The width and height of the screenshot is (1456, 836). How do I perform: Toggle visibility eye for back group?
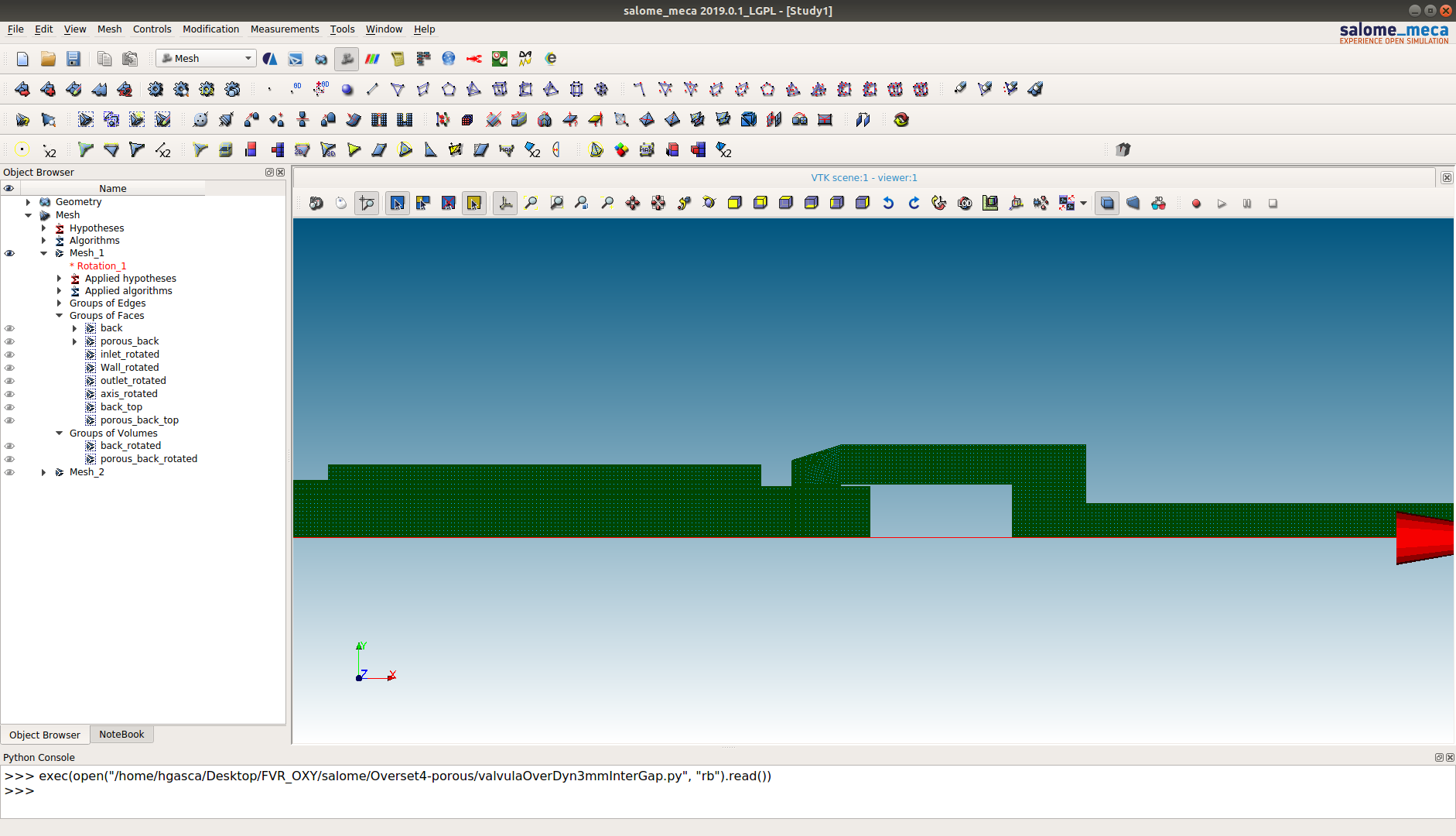tap(9, 328)
